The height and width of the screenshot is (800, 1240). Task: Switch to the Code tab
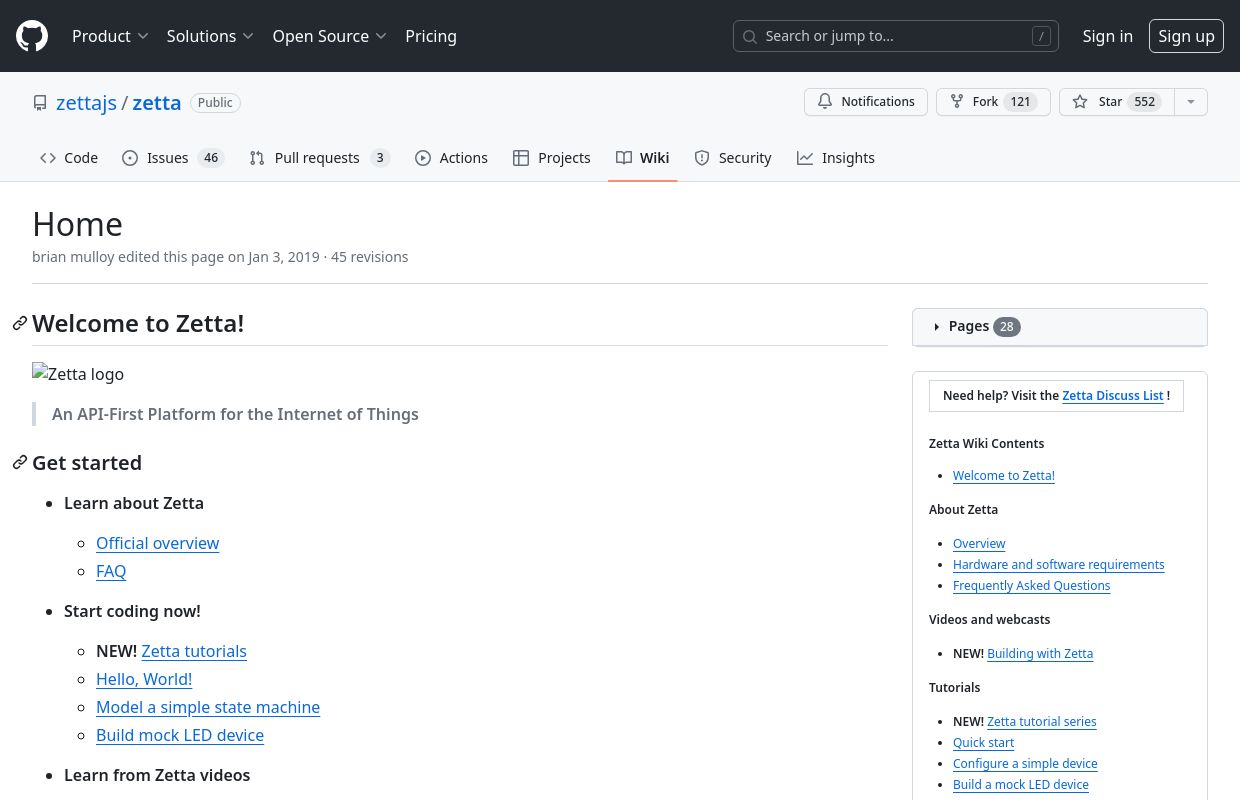point(69,158)
